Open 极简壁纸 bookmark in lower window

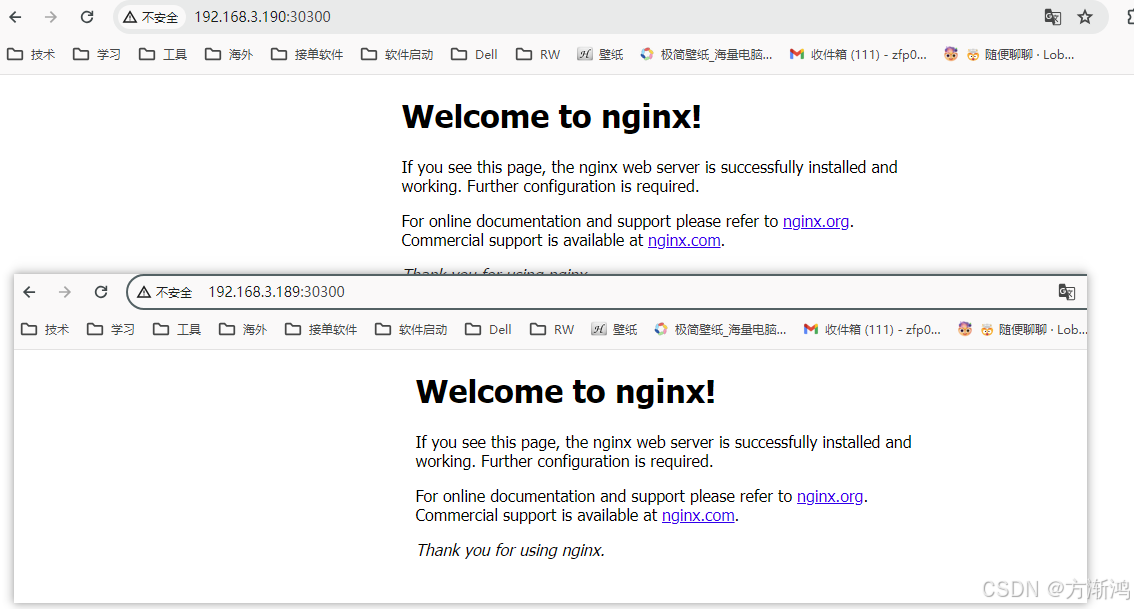point(720,329)
